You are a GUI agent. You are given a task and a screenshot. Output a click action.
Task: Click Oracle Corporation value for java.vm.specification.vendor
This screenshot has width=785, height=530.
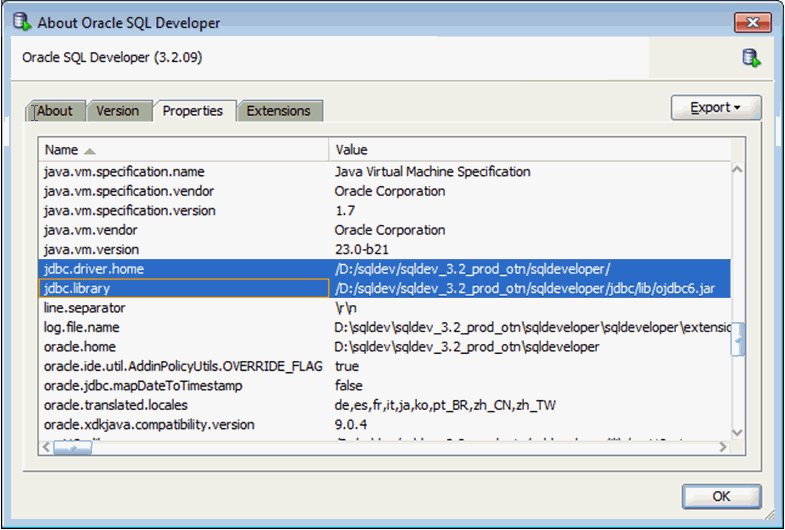tap(389, 191)
